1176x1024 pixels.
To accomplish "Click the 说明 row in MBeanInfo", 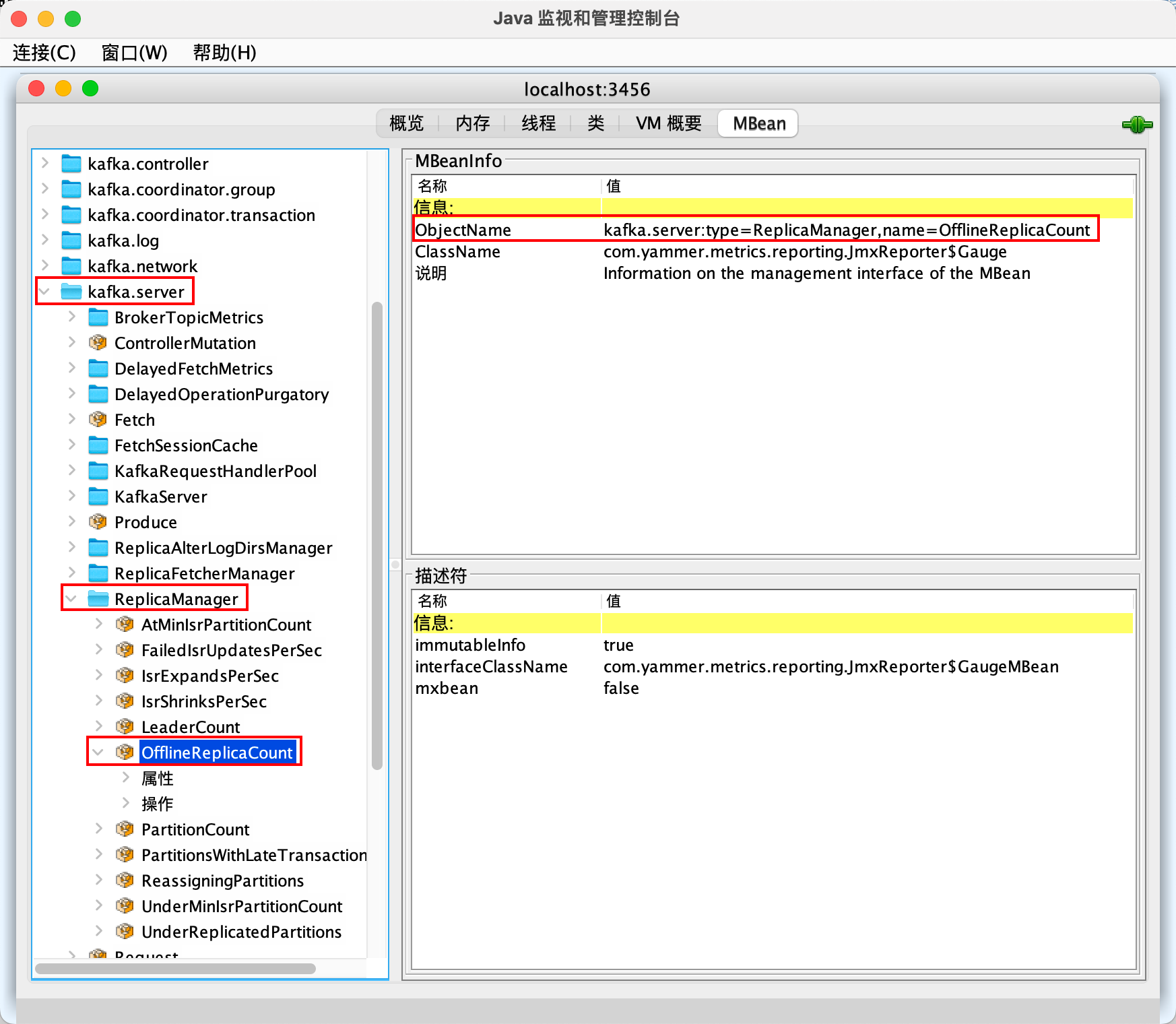I will (x=773, y=274).
